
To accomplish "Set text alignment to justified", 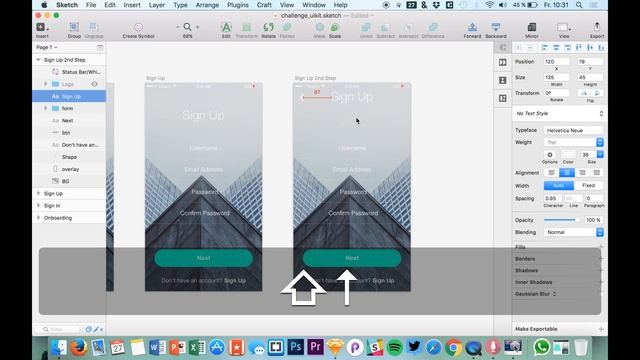I will 596,173.
